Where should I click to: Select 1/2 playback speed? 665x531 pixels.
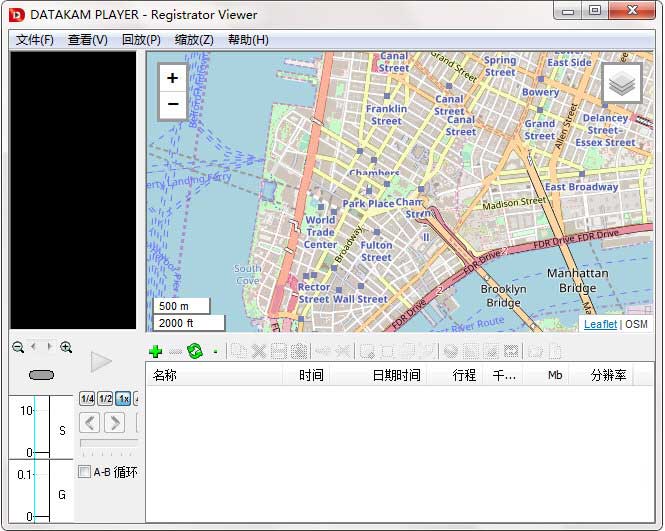click(x=105, y=399)
